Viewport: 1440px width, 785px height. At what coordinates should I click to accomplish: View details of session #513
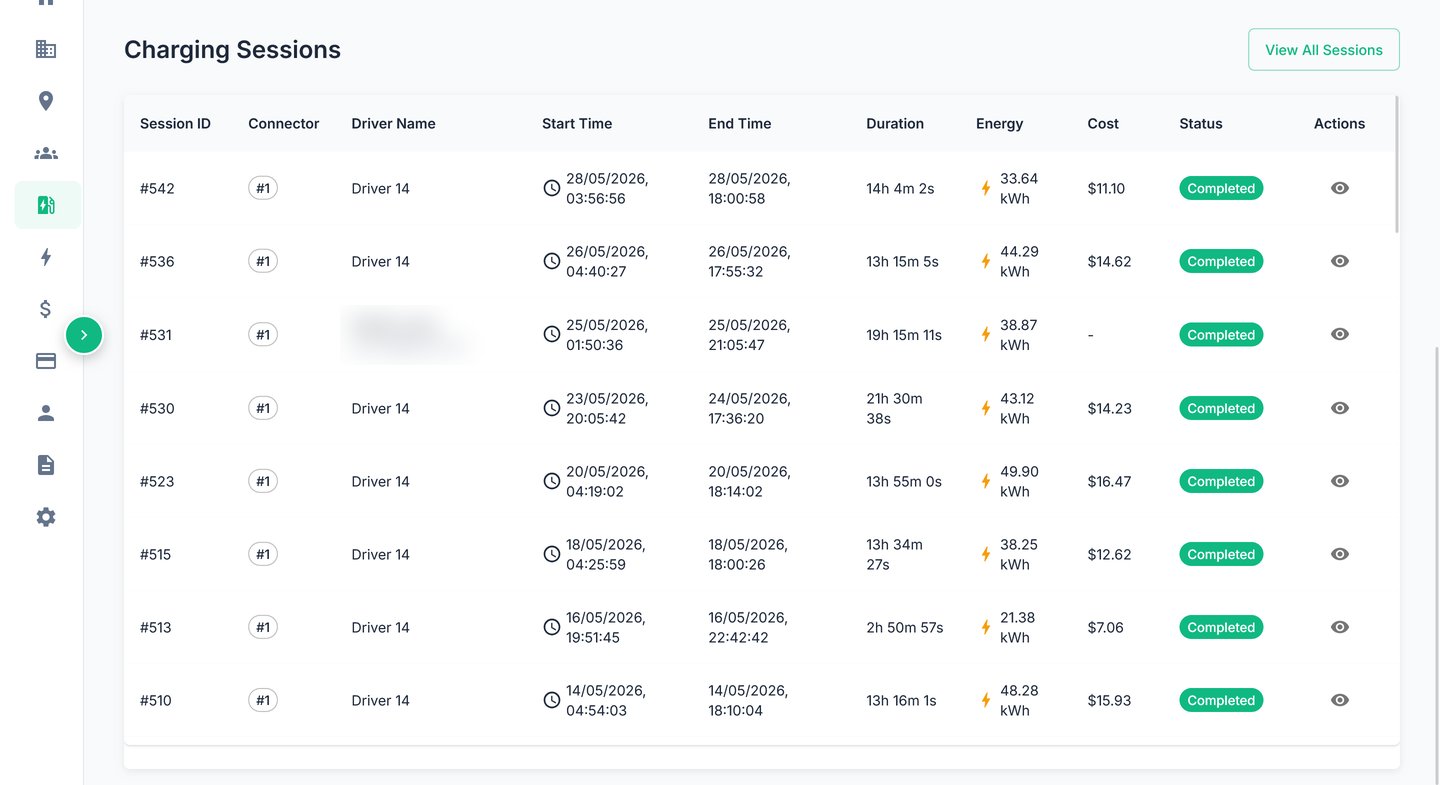pyautogui.click(x=1340, y=627)
